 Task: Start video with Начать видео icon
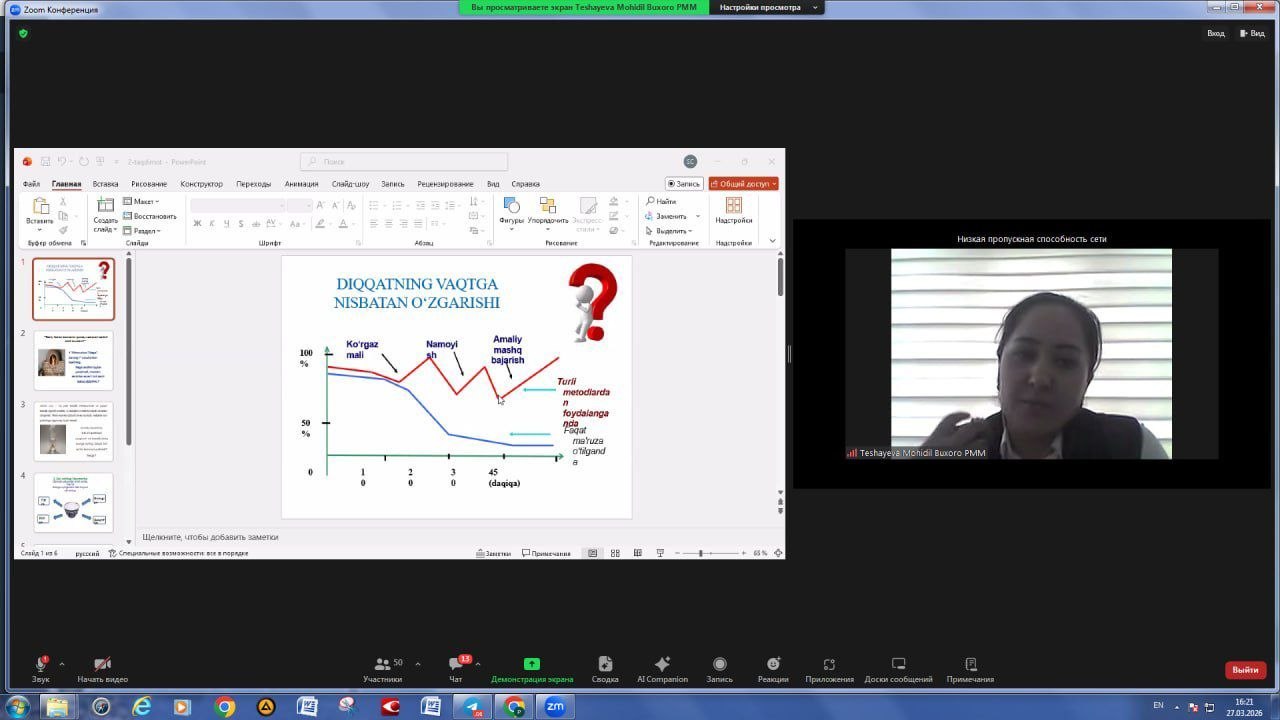pos(102,665)
